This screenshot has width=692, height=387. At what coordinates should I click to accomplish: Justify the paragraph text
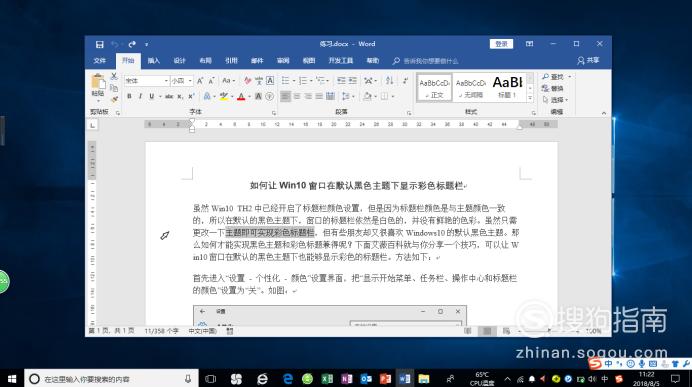pos(319,96)
